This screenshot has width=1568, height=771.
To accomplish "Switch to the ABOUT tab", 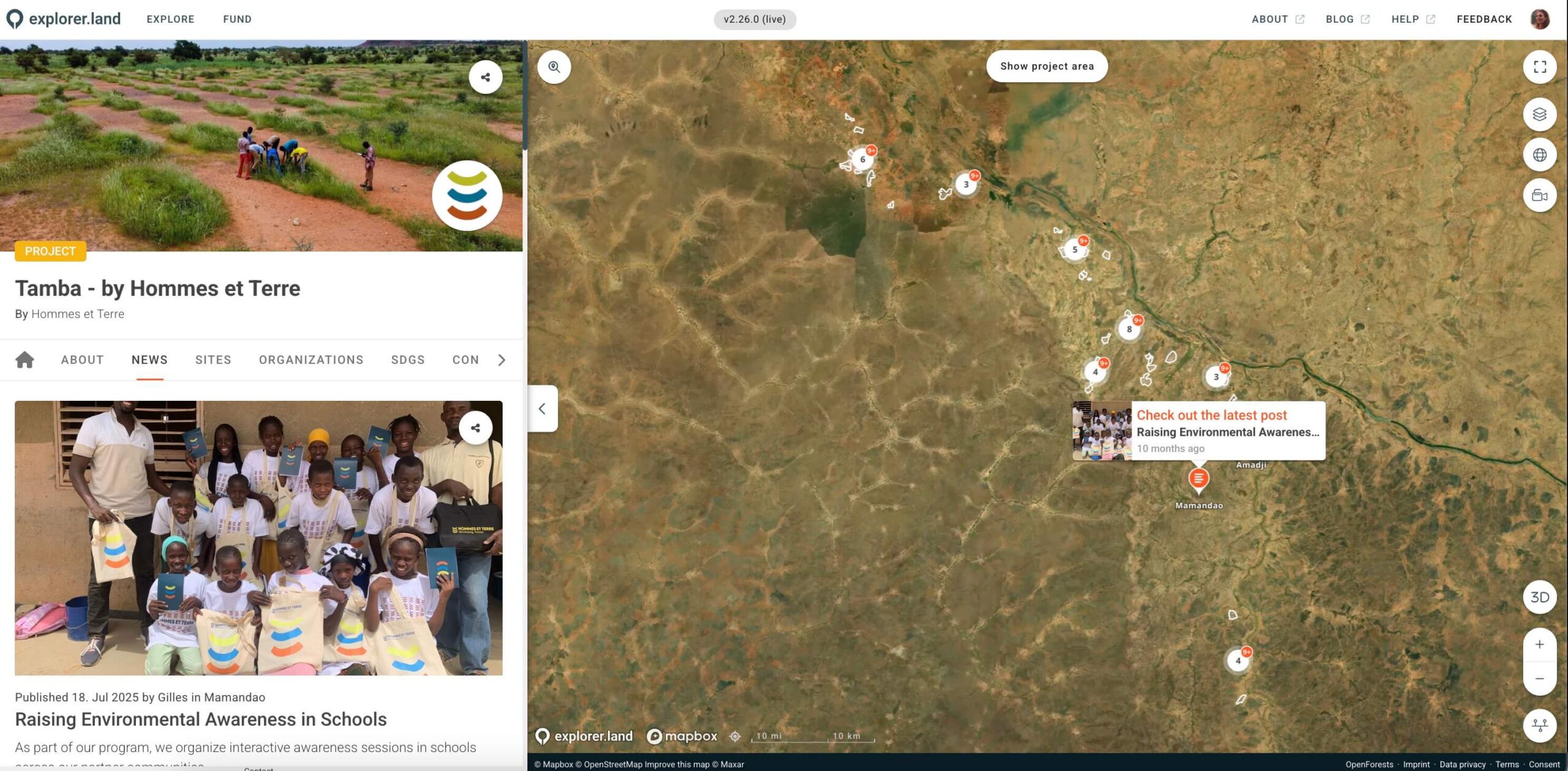I will tap(82, 360).
